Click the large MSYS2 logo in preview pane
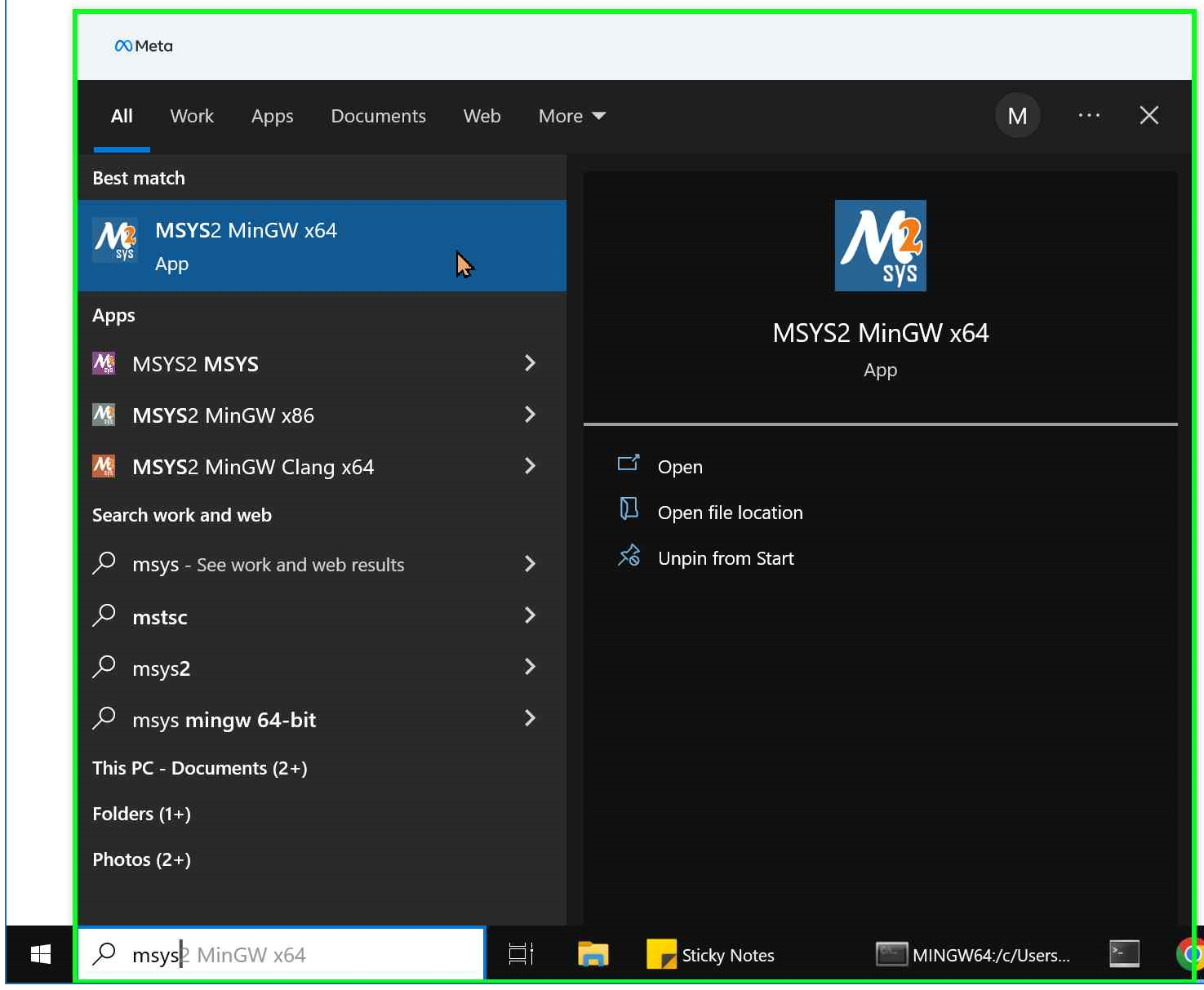 pos(880,246)
